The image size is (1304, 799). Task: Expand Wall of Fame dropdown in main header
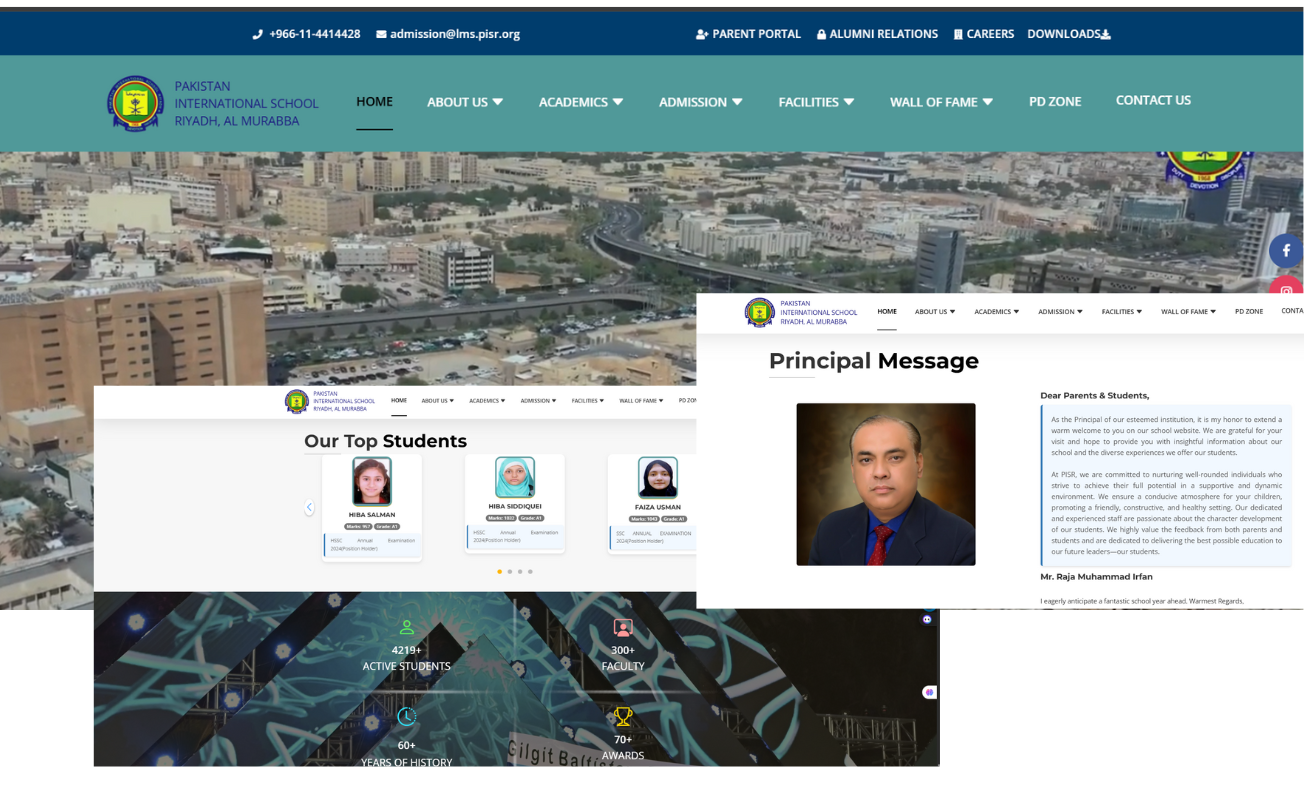[x=942, y=102]
